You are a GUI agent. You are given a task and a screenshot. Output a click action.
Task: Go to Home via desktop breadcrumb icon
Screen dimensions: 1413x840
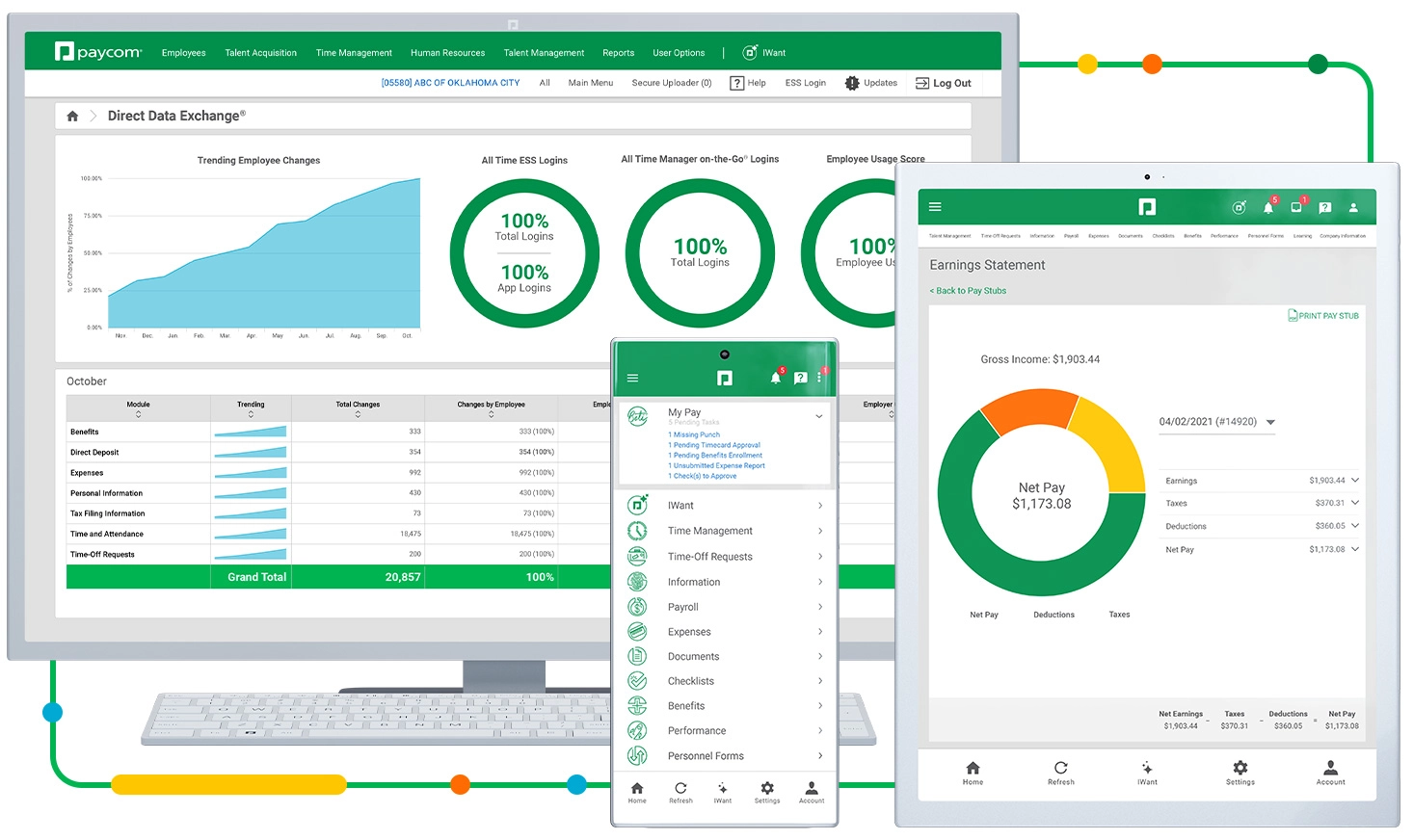pos(72,116)
